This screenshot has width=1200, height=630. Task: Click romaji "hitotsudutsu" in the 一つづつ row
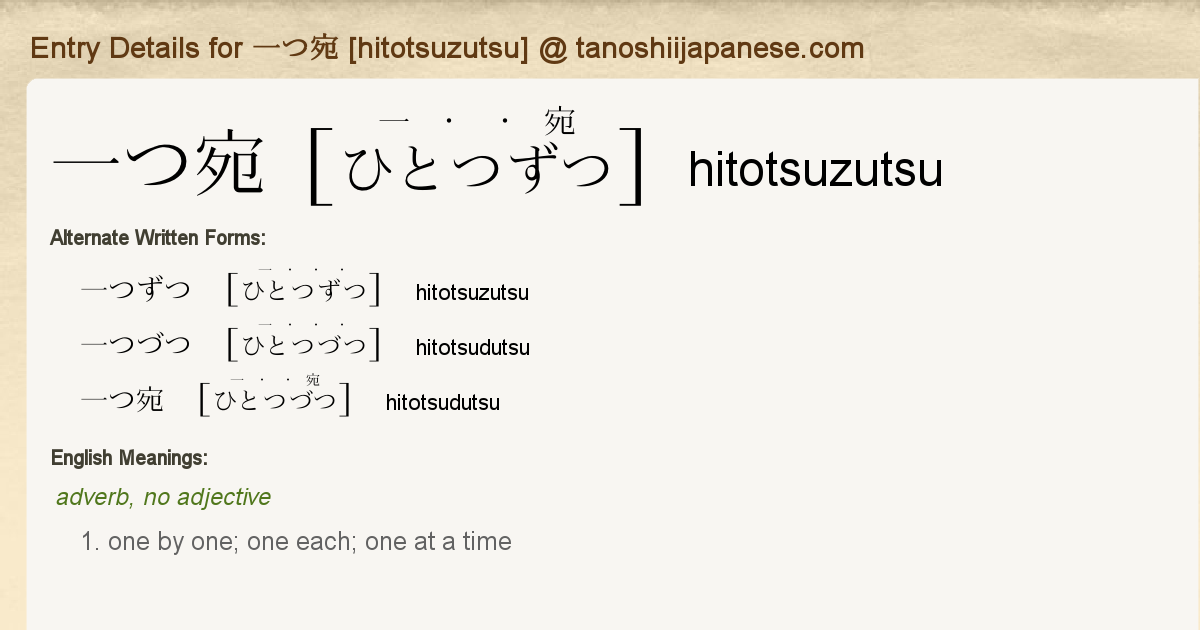coord(472,348)
